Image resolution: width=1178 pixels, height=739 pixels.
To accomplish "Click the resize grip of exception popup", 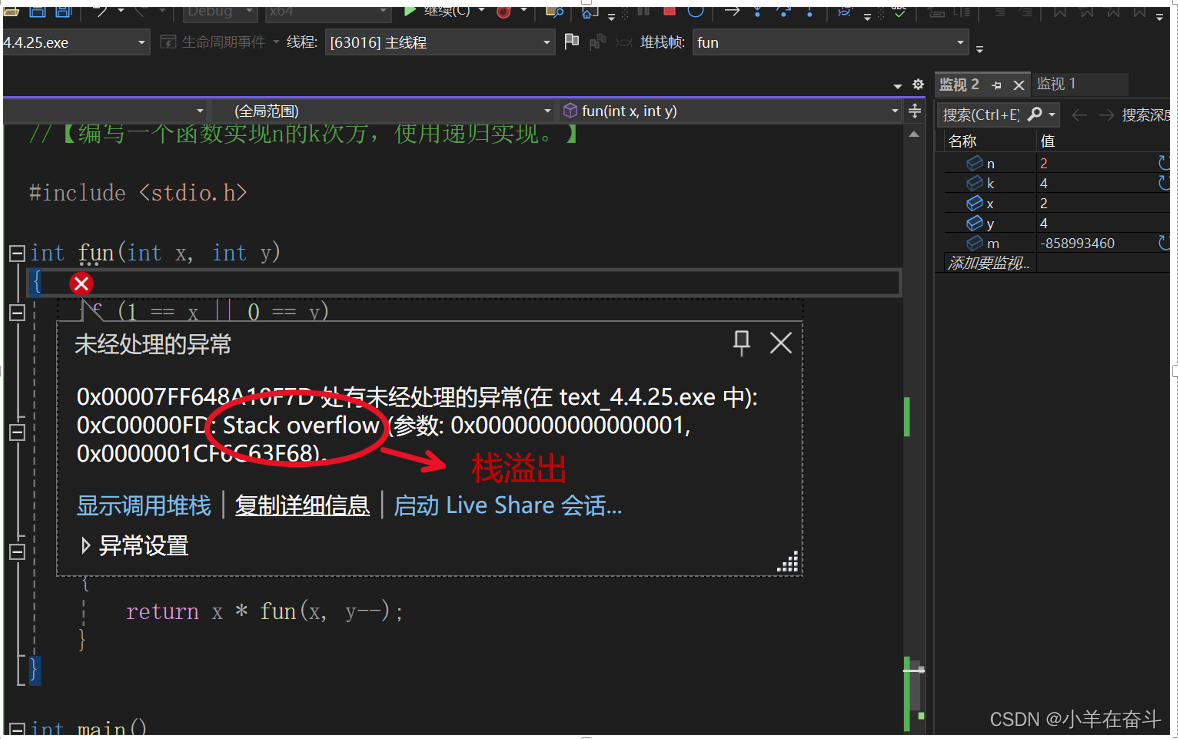I will pyautogui.click(x=787, y=562).
